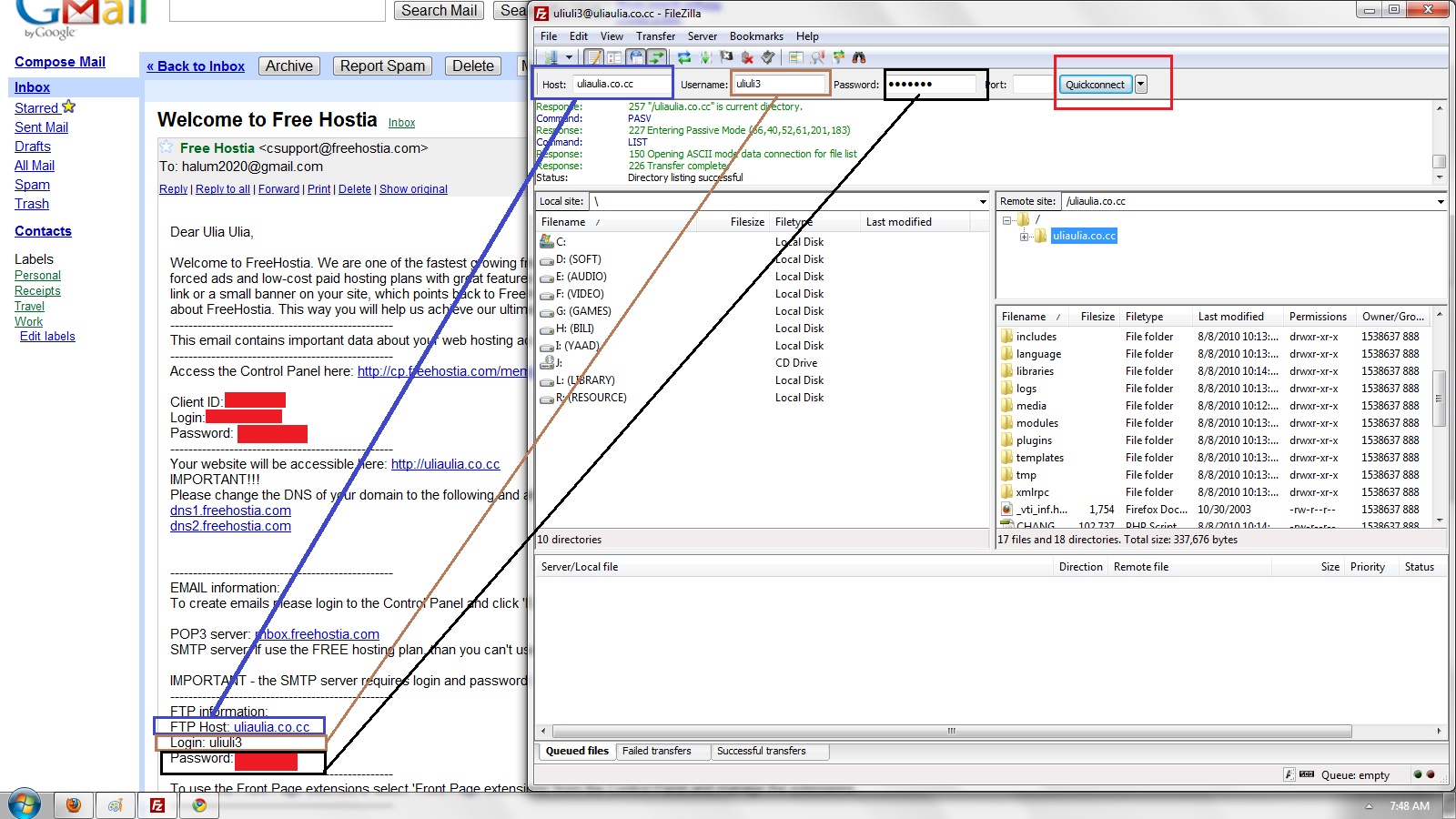Click the Delete button in Gmail
The width and height of the screenshot is (1456, 819).
(473, 66)
